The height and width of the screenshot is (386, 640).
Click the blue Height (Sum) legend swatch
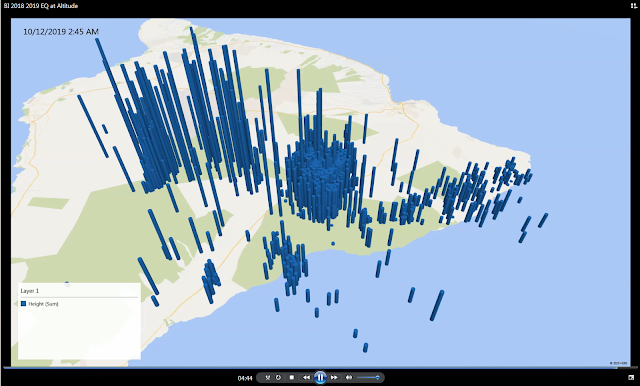point(23,304)
